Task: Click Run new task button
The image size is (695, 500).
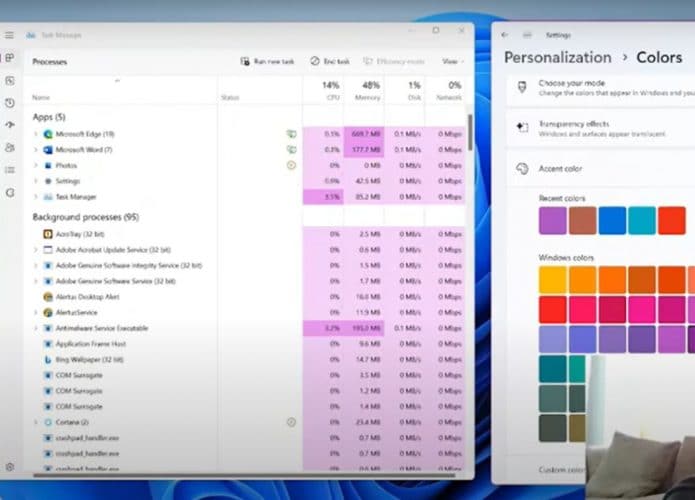Action: point(268,61)
